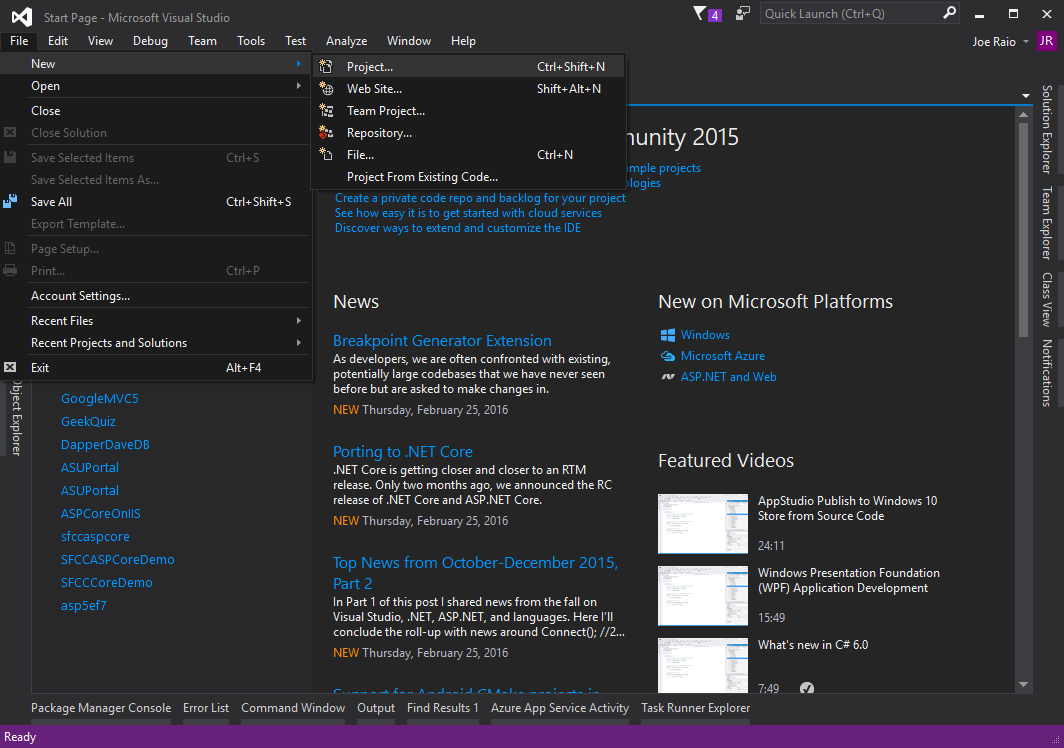Click the Quick Launch search field

point(852,14)
